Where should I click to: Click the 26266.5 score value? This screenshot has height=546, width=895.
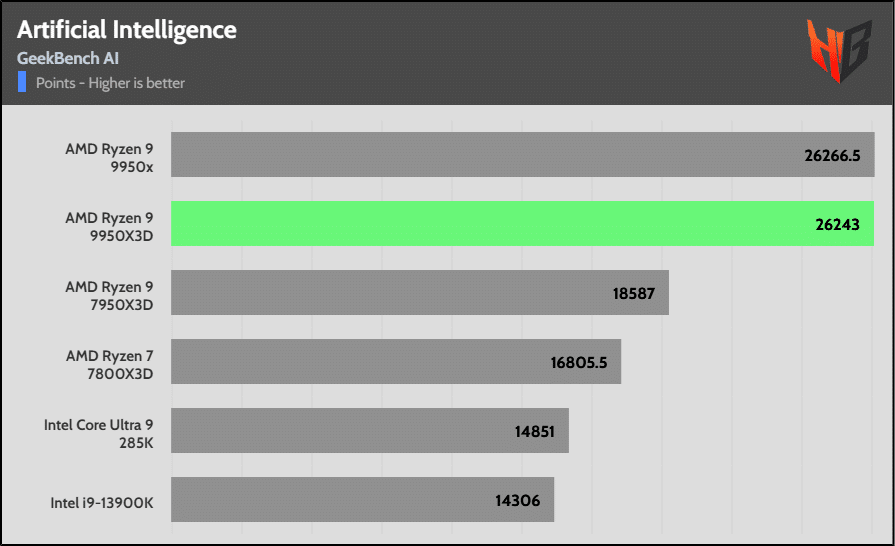tap(832, 156)
